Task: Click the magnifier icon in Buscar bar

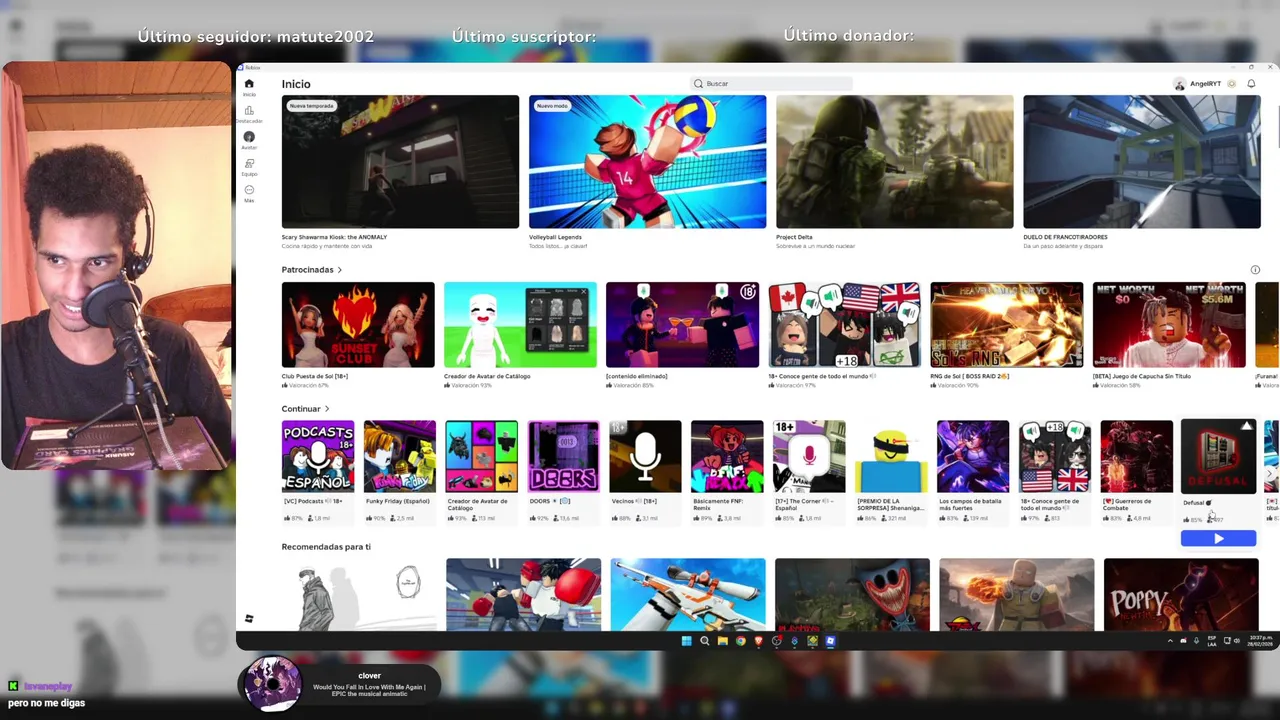Action: click(698, 84)
